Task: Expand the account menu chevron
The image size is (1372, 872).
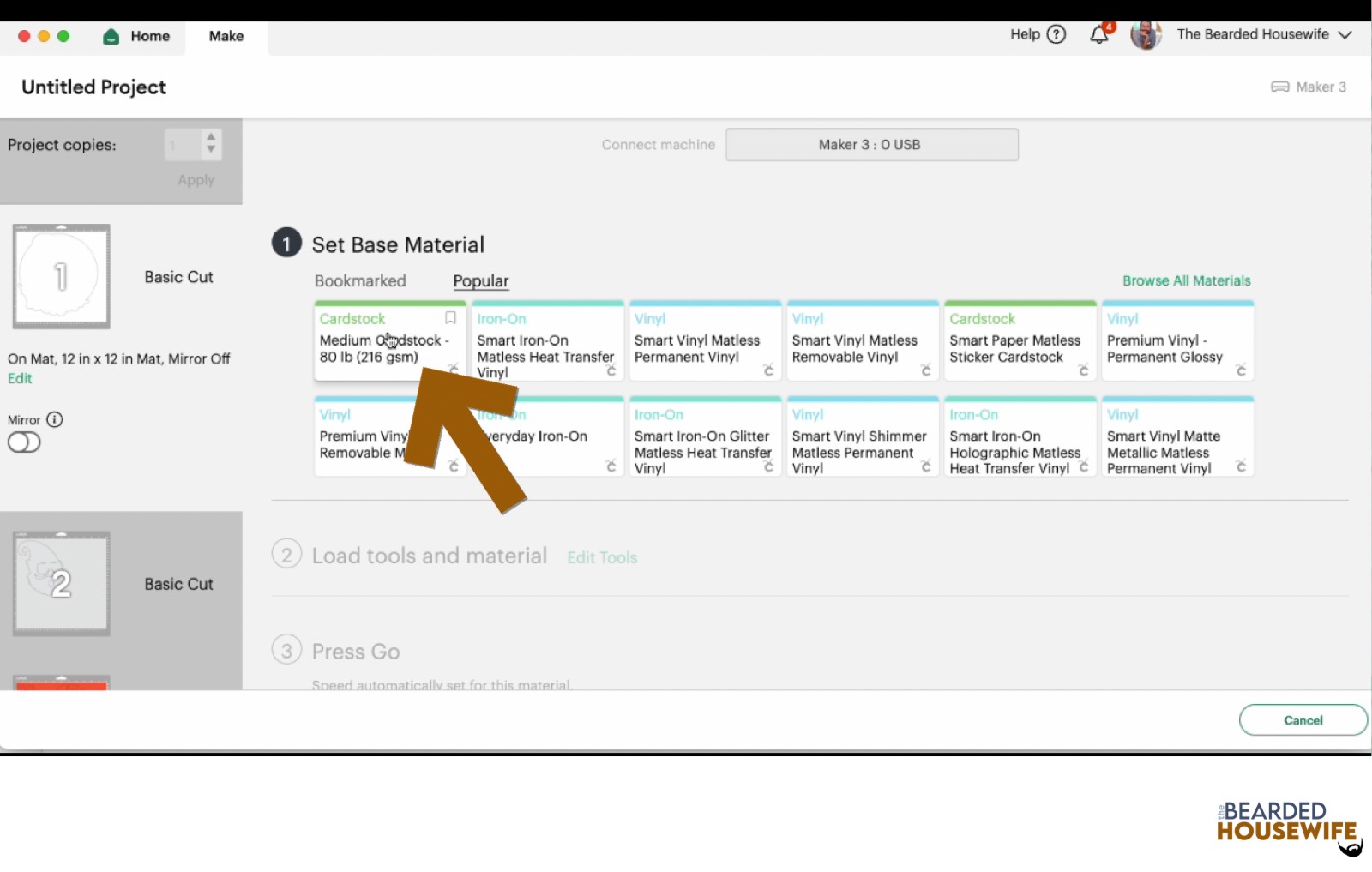Action: [1345, 35]
